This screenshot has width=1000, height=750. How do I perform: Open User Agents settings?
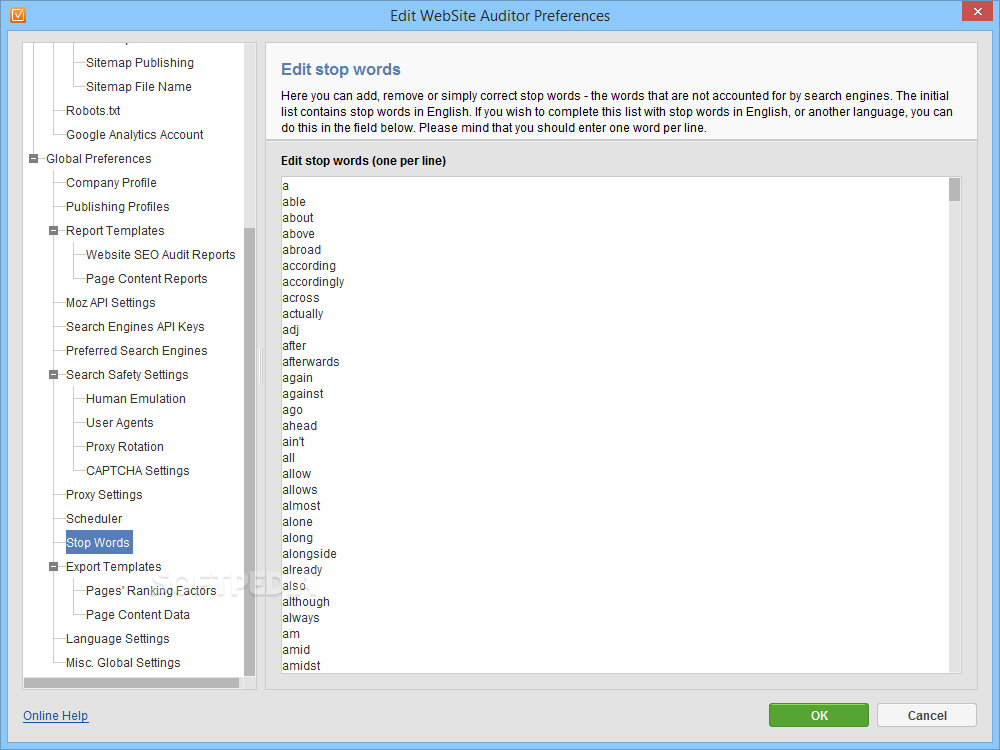click(x=119, y=423)
